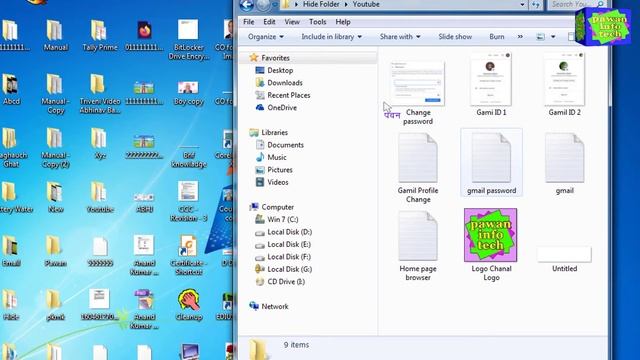Expand the Include in library dropdown
This screenshot has height=360, width=640.
coord(331,37)
